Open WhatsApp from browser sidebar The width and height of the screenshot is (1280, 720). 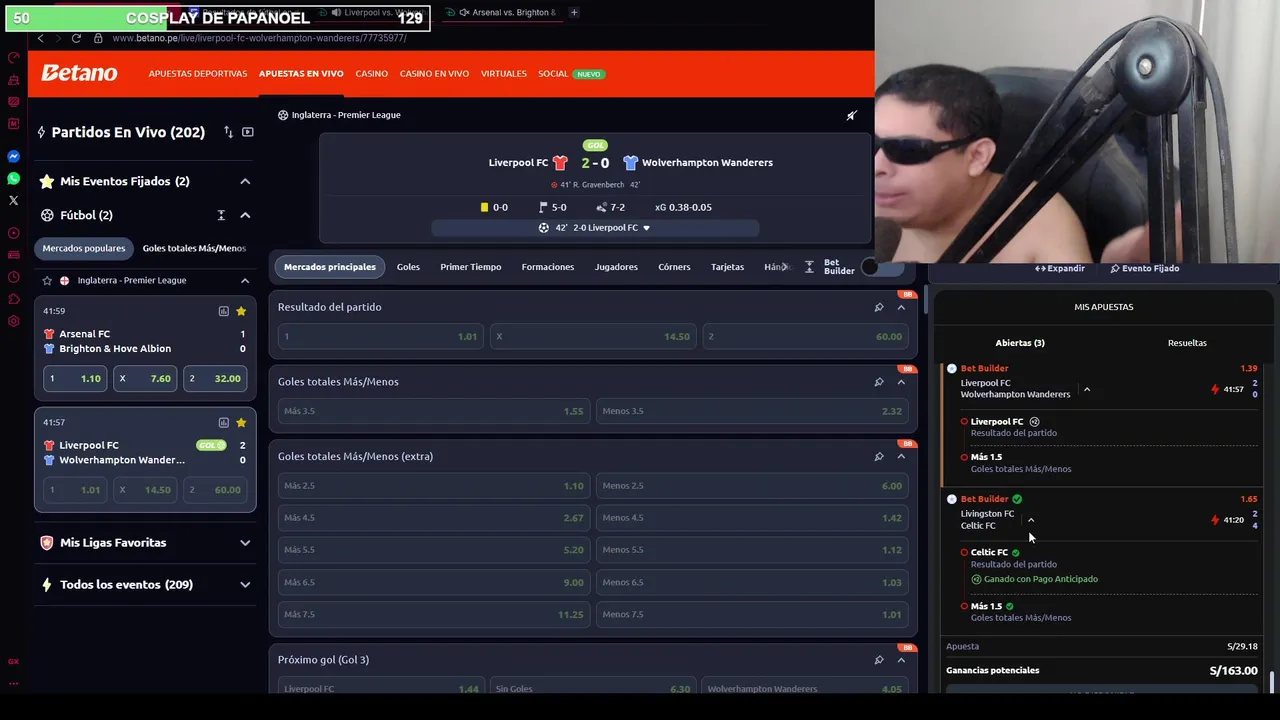click(14, 178)
